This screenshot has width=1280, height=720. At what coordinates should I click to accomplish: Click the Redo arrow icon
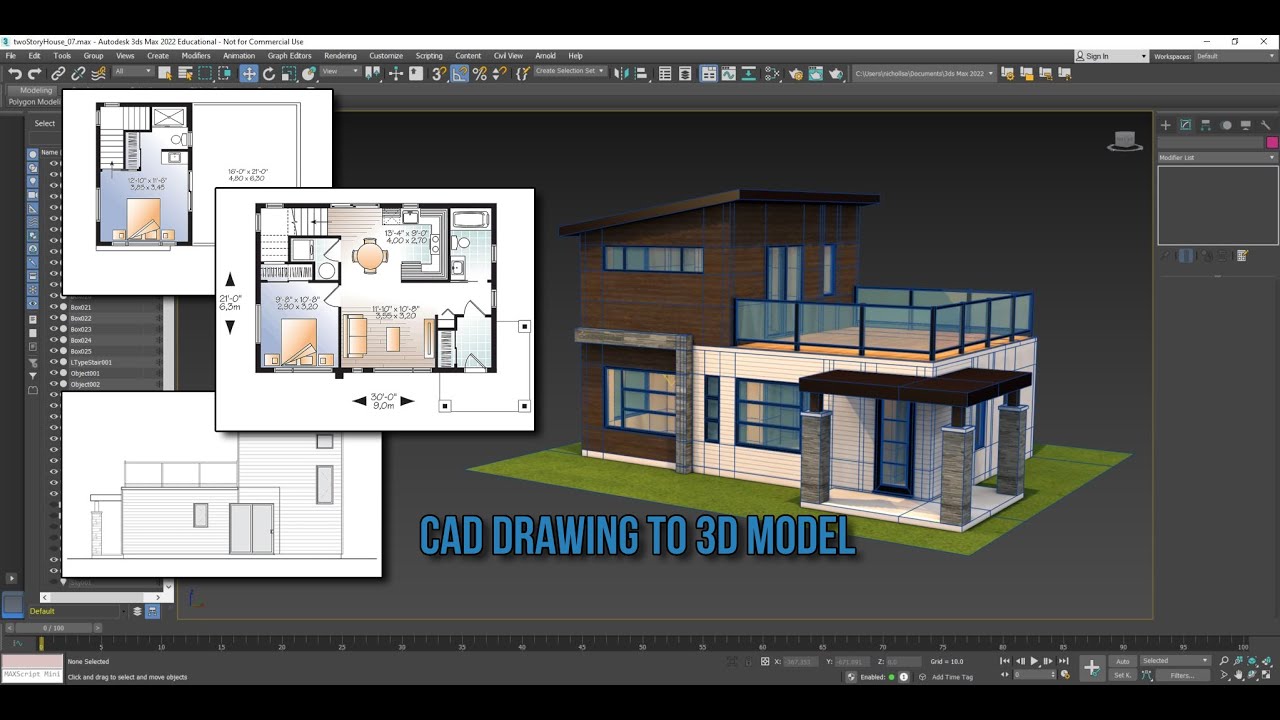pyautogui.click(x=34, y=73)
